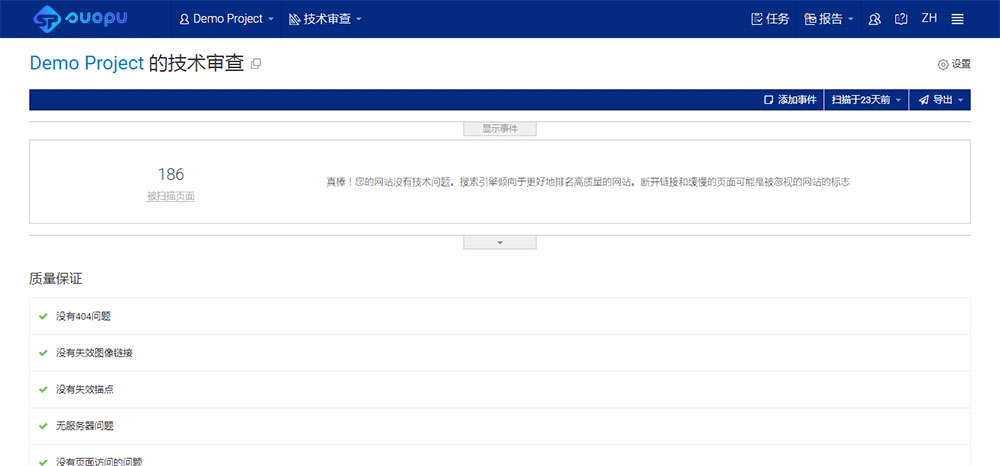Click the green check beside 没有失效图像链接
The width and height of the screenshot is (1000, 466).
[x=43, y=353]
